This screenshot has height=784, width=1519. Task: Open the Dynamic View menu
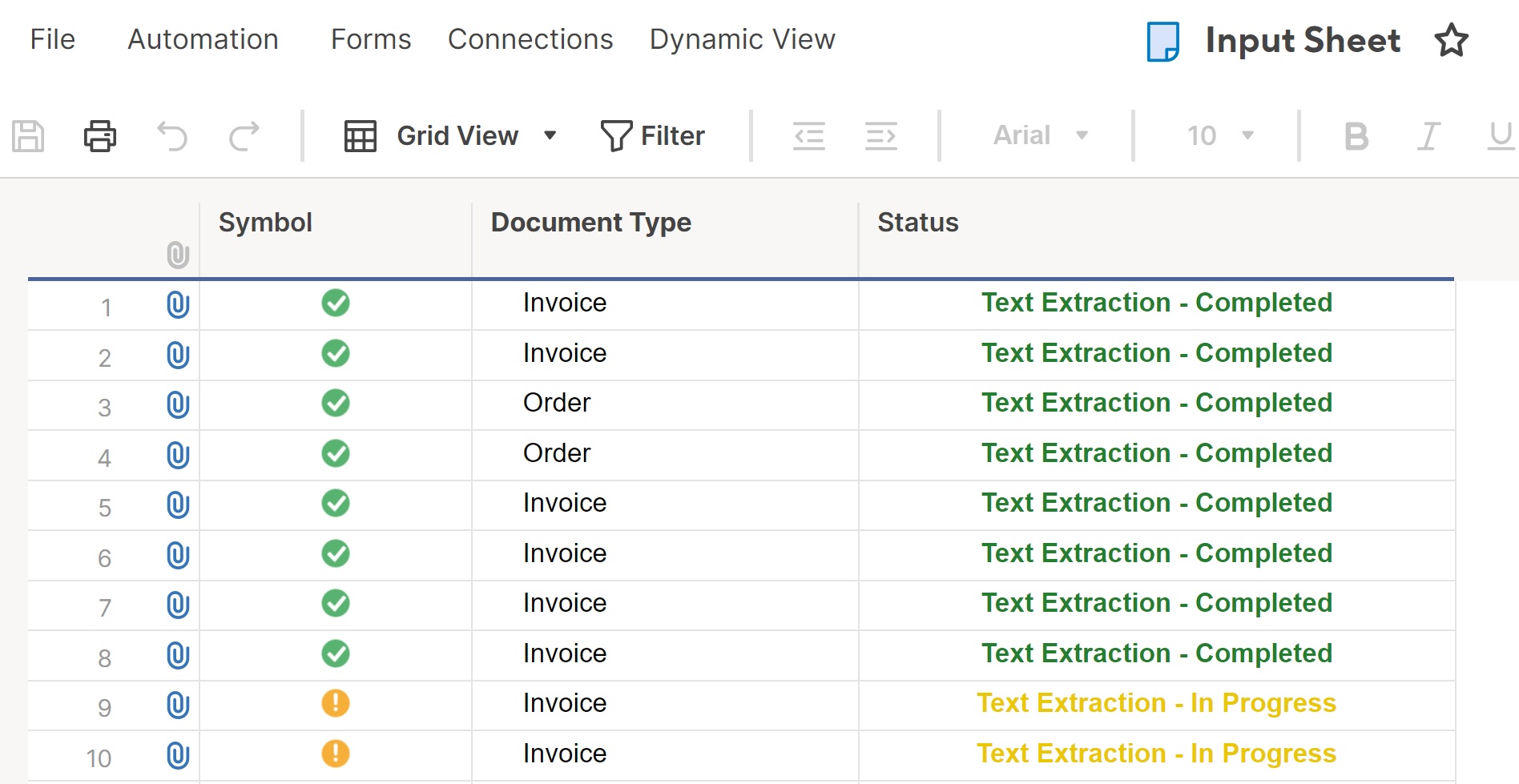tap(743, 39)
